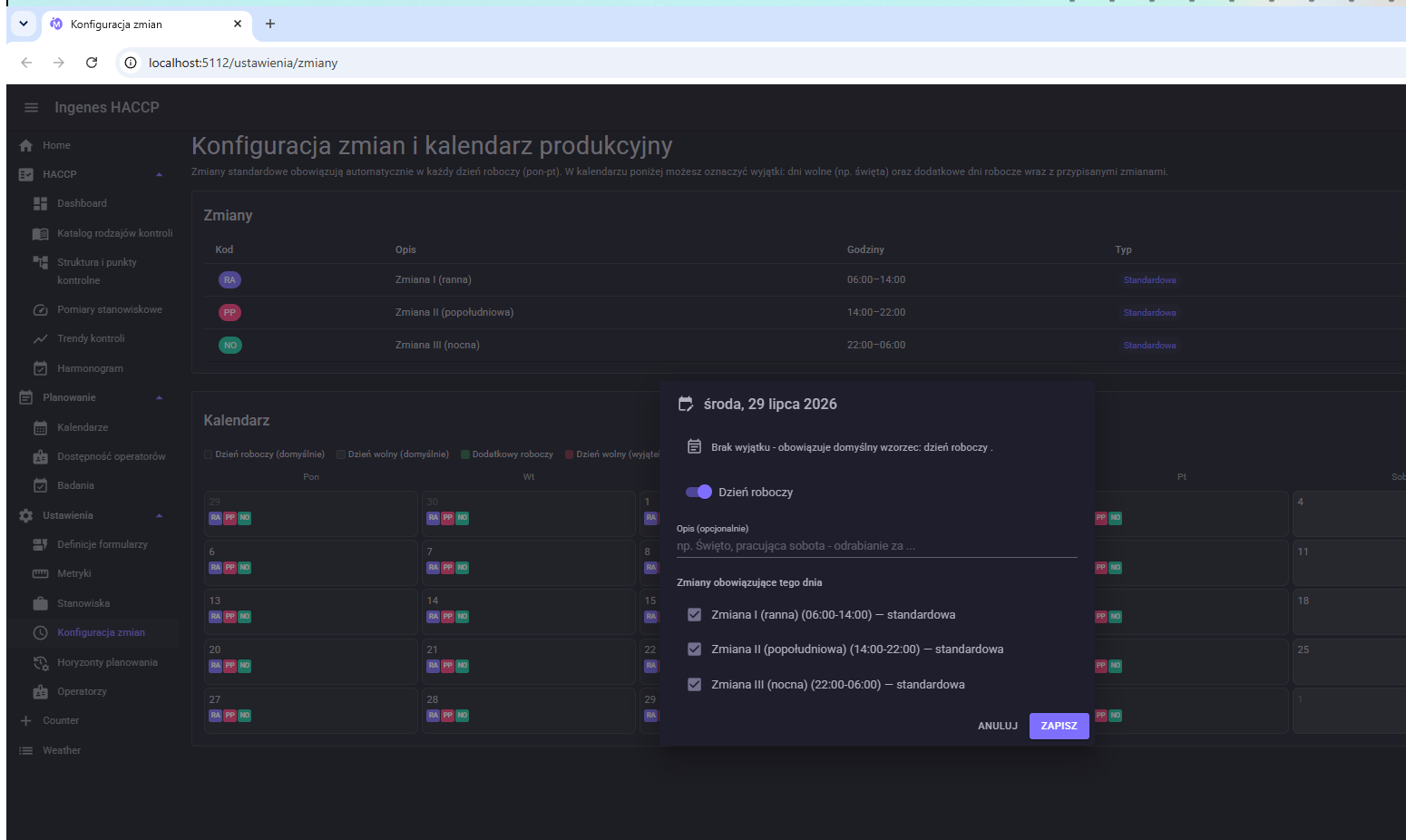Open calendar day 28 cell
The width and height of the screenshot is (1406, 840).
point(528,710)
